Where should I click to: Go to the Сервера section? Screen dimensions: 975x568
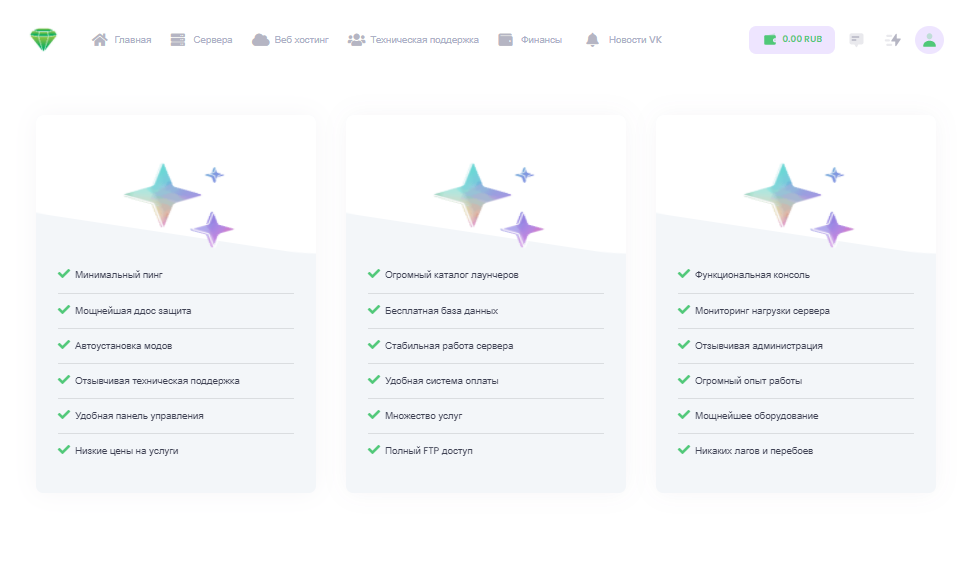point(212,40)
